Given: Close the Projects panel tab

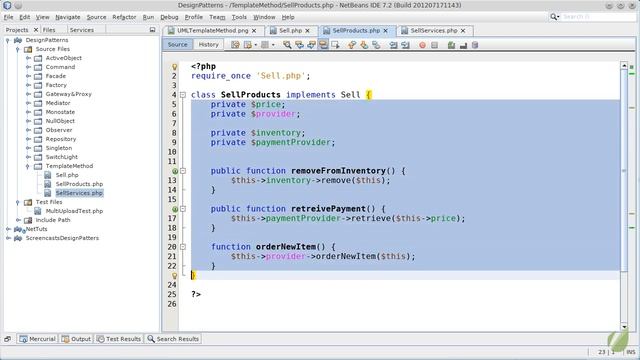Looking at the screenshot, I should [36, 30].
